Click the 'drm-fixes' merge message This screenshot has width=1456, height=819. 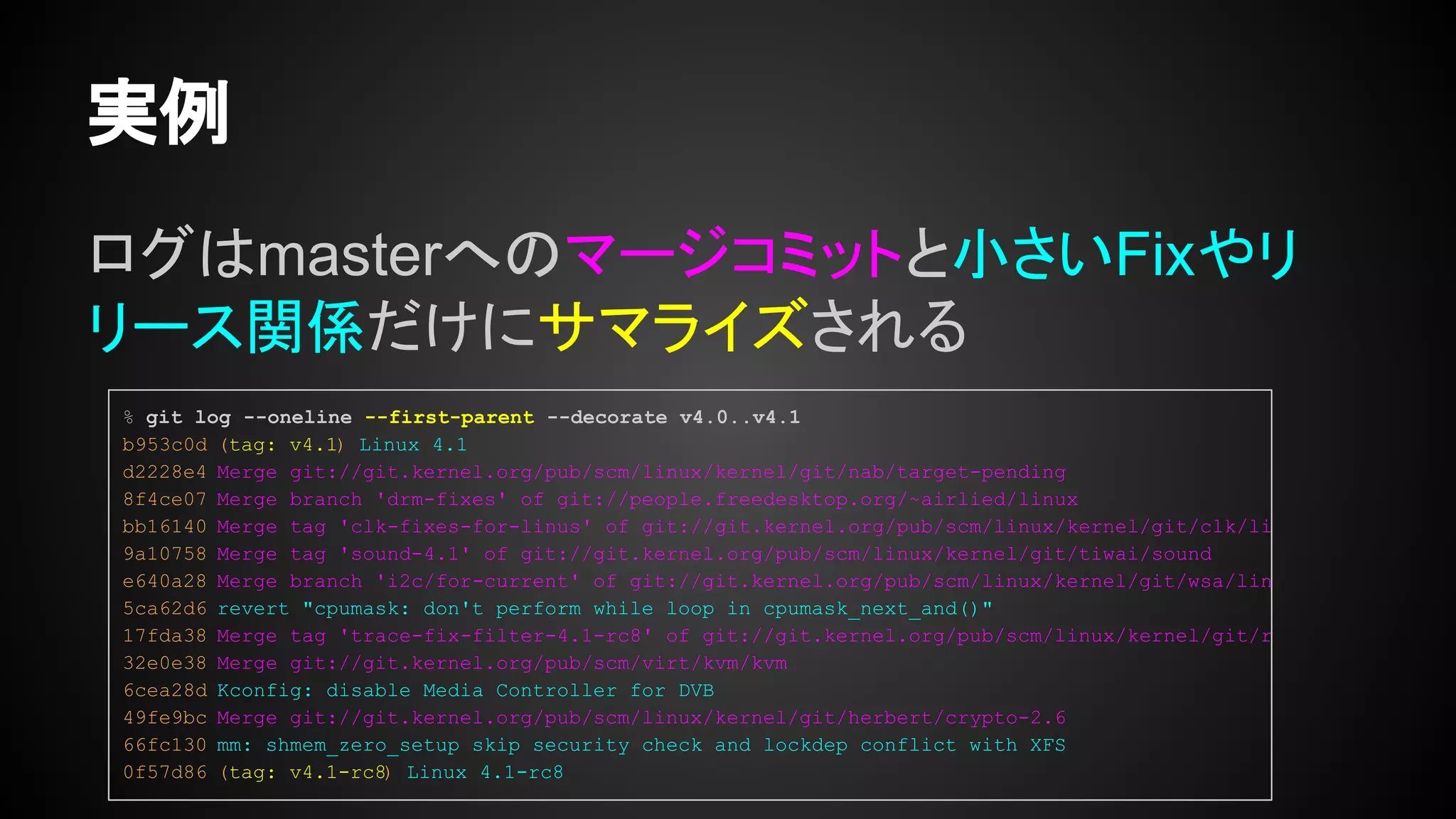pos(648,500)
